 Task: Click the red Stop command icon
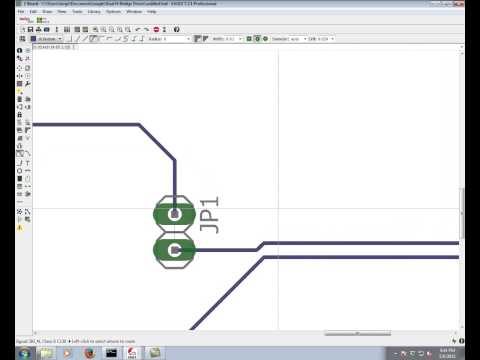coord(156,29)
